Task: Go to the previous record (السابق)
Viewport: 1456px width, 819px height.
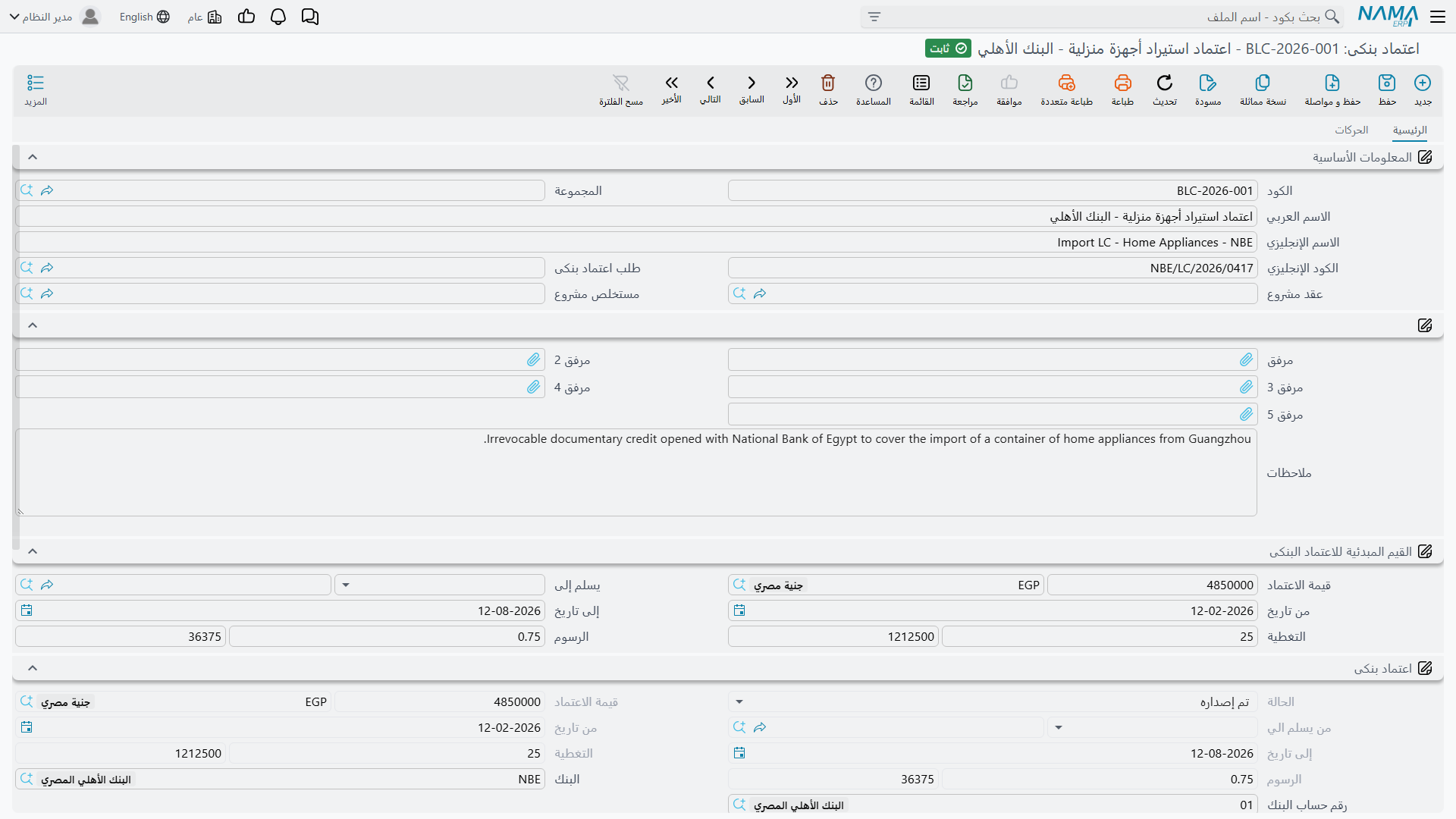Action: pos(752,89)
